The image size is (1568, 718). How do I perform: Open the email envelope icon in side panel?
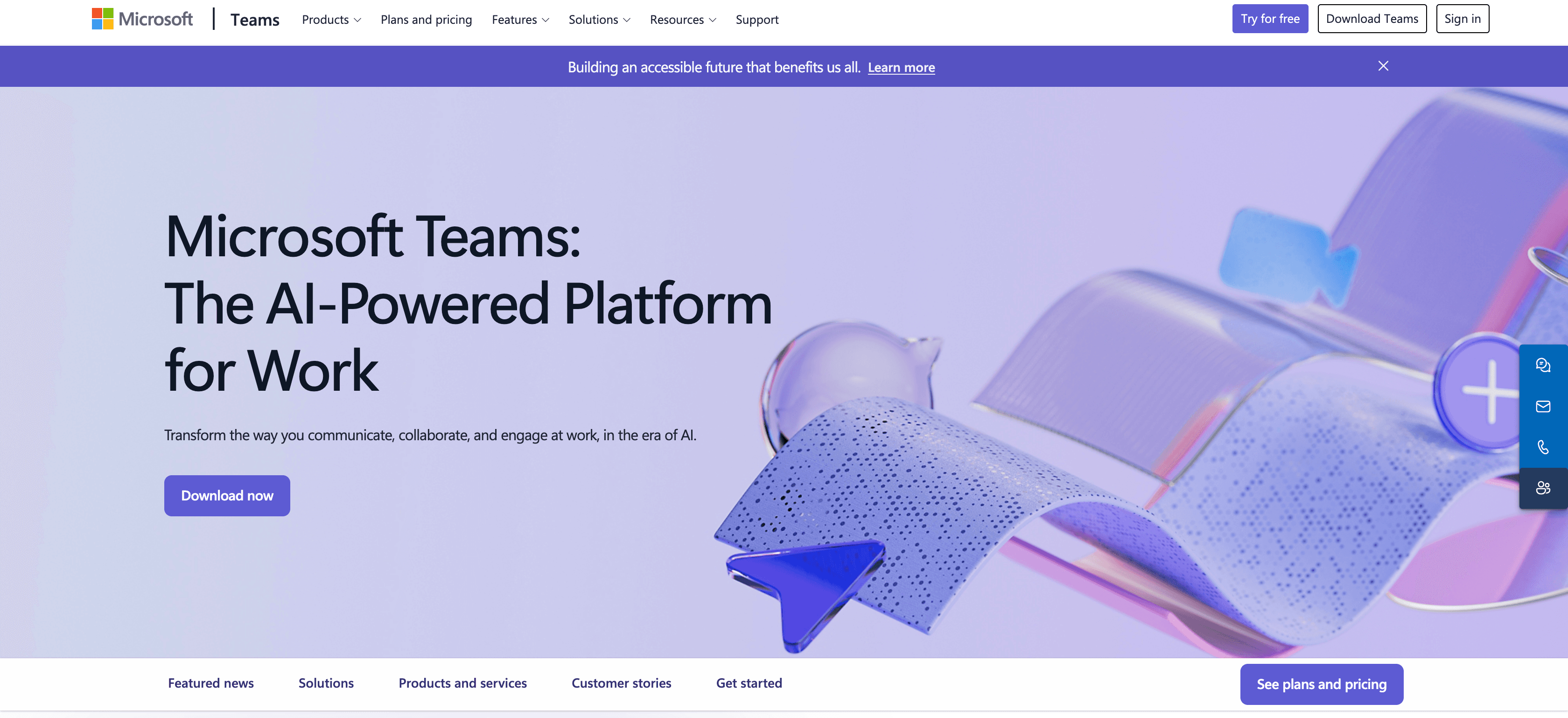click(1542, 406)
